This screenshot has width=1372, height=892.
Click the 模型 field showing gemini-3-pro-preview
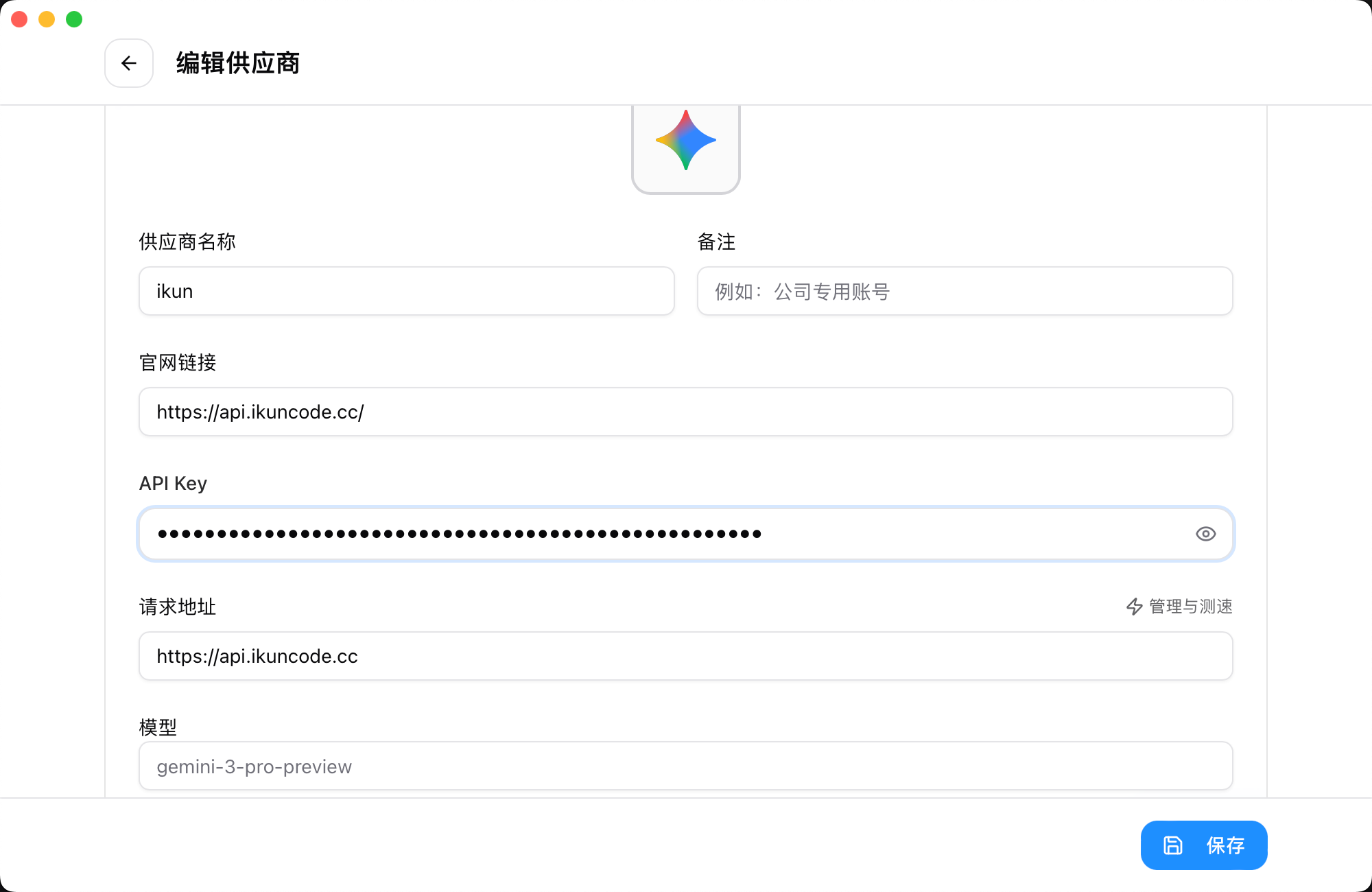coord(685,766)
